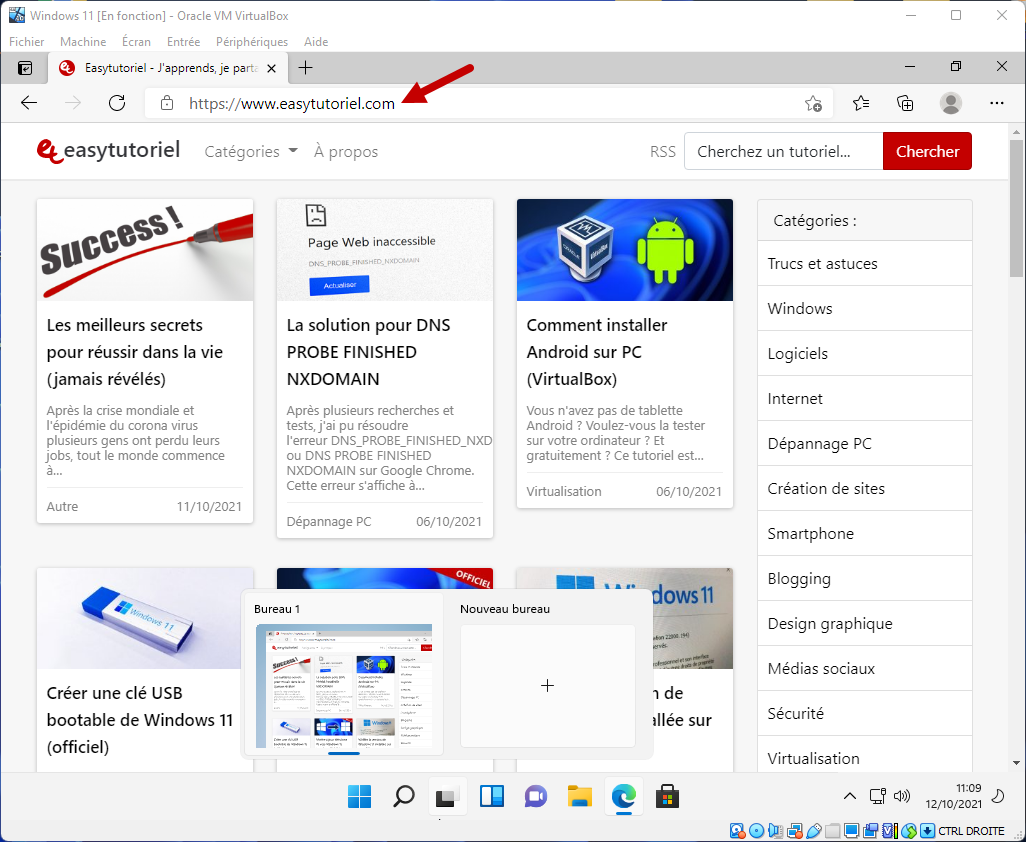The height and width of the screenshot is (842, 1026).
Task: Open the Collections icon in Edge toolbar
Action: coord(905,103)
